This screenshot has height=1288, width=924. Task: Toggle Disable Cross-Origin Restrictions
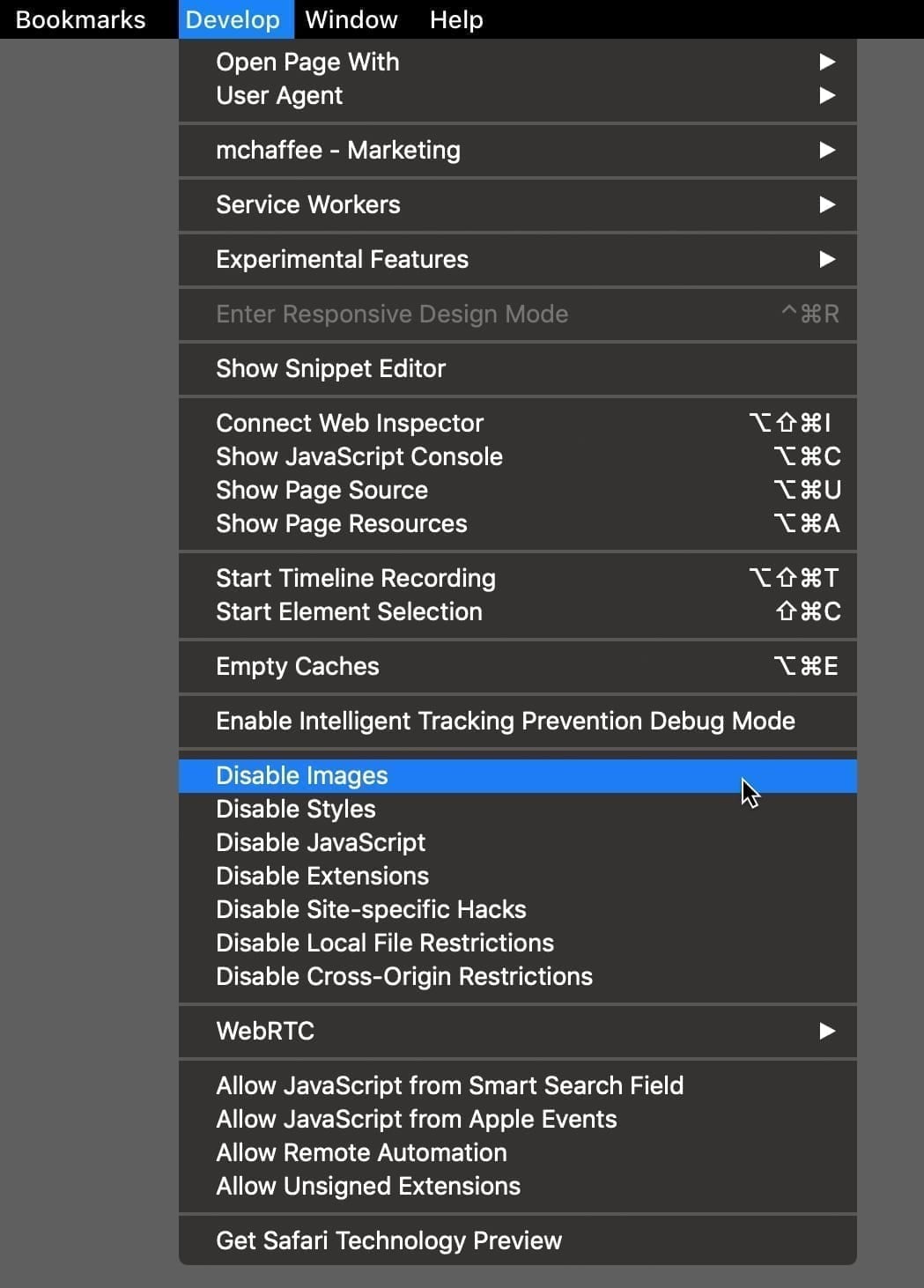(404, 976)
